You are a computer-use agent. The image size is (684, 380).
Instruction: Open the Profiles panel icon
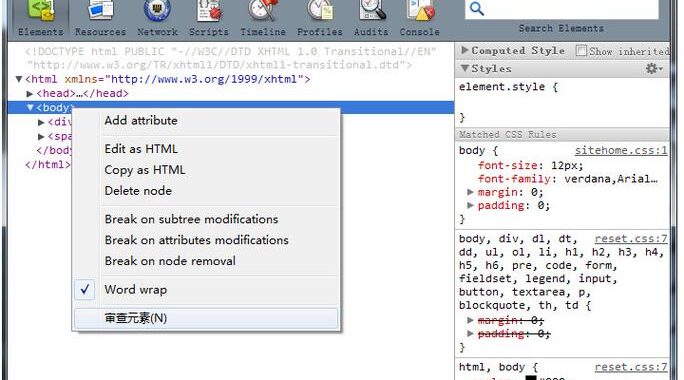coord(320,11)
